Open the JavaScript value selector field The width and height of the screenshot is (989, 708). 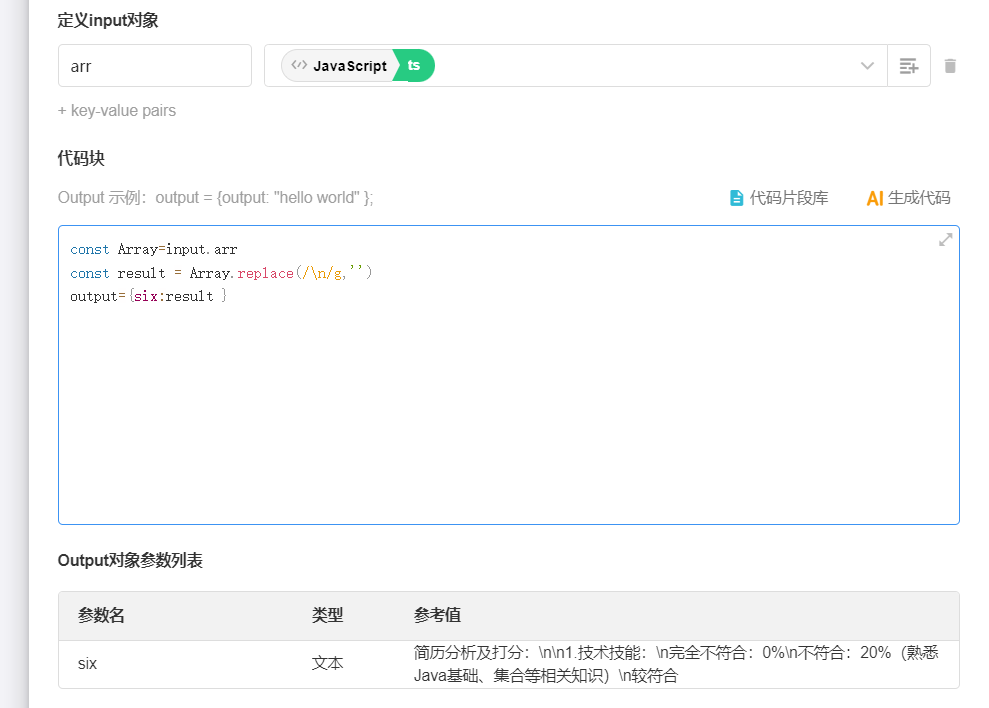[640, 66]
